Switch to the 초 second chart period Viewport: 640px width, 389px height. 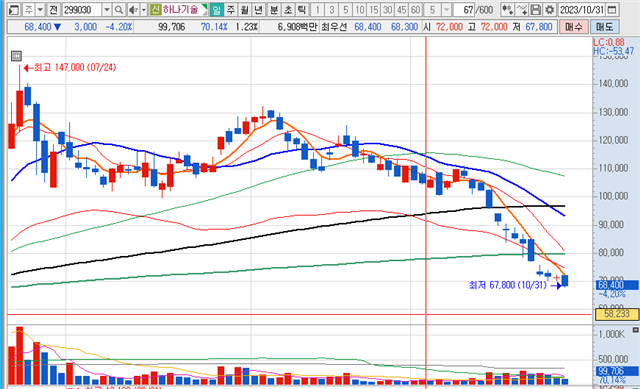(288, 9)
